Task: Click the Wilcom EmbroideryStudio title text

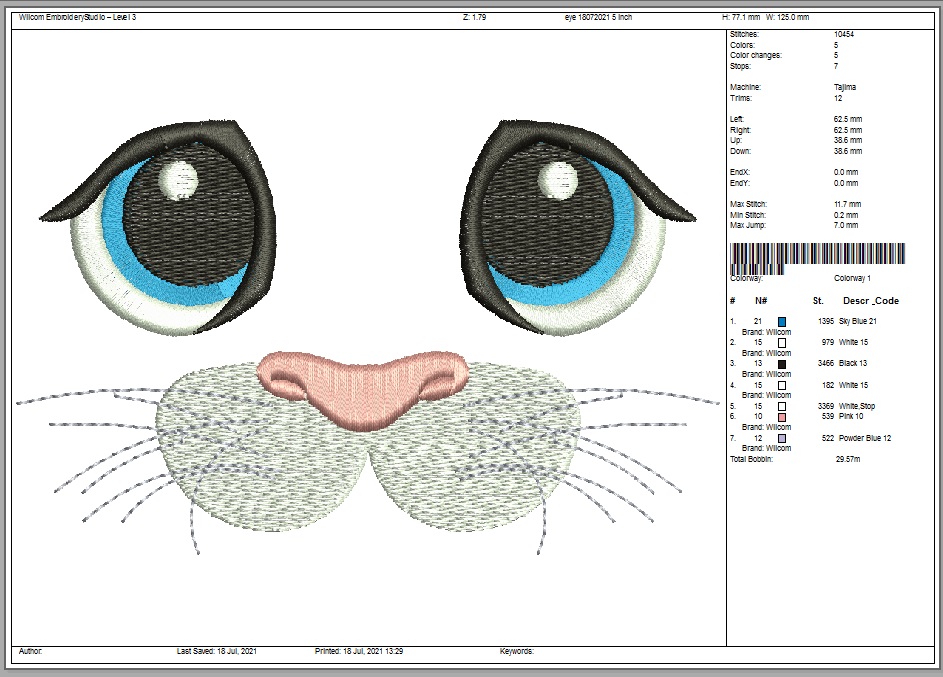Action: pyautogui.click(x=78, y=17)
